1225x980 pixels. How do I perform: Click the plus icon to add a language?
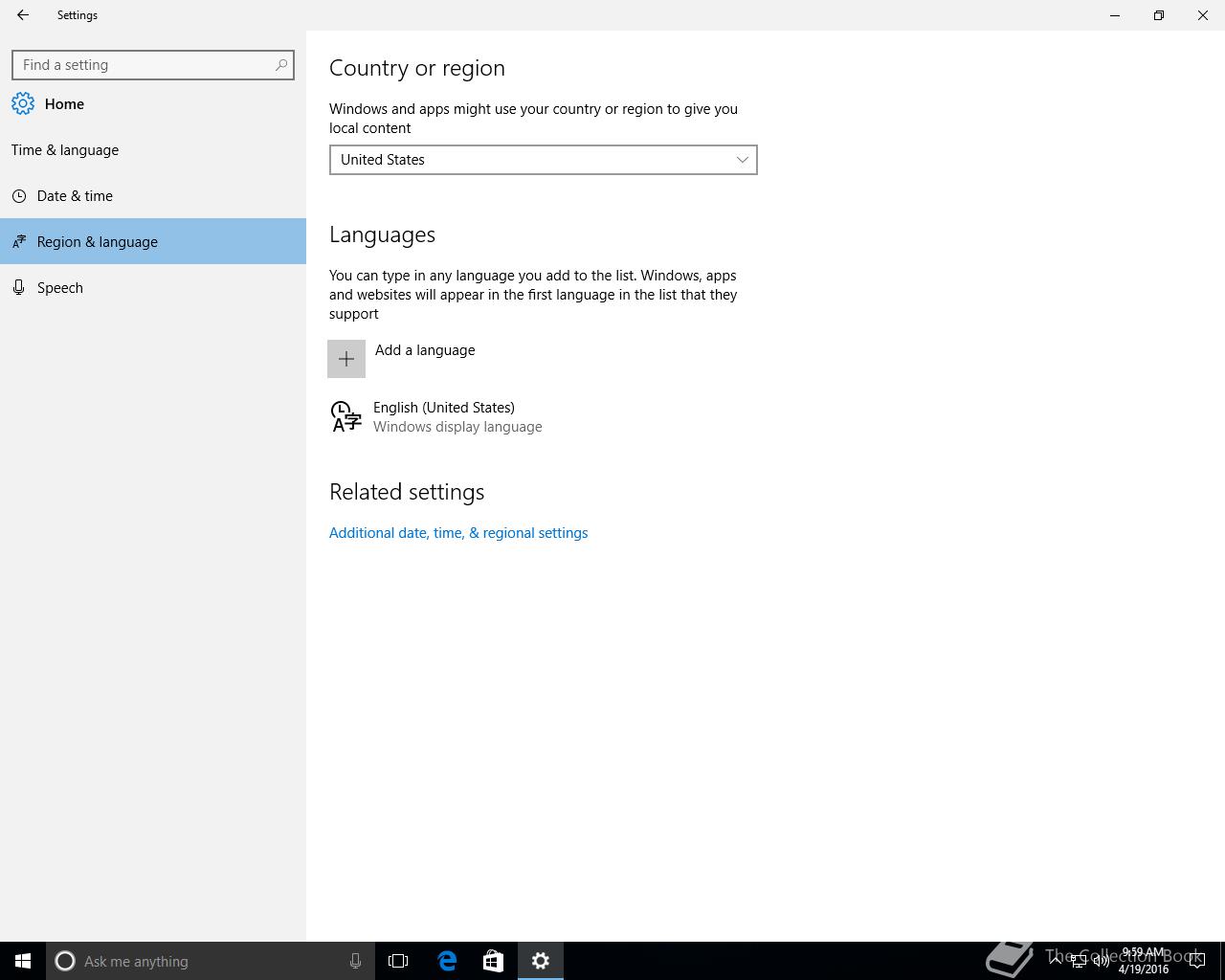(346, 359)
